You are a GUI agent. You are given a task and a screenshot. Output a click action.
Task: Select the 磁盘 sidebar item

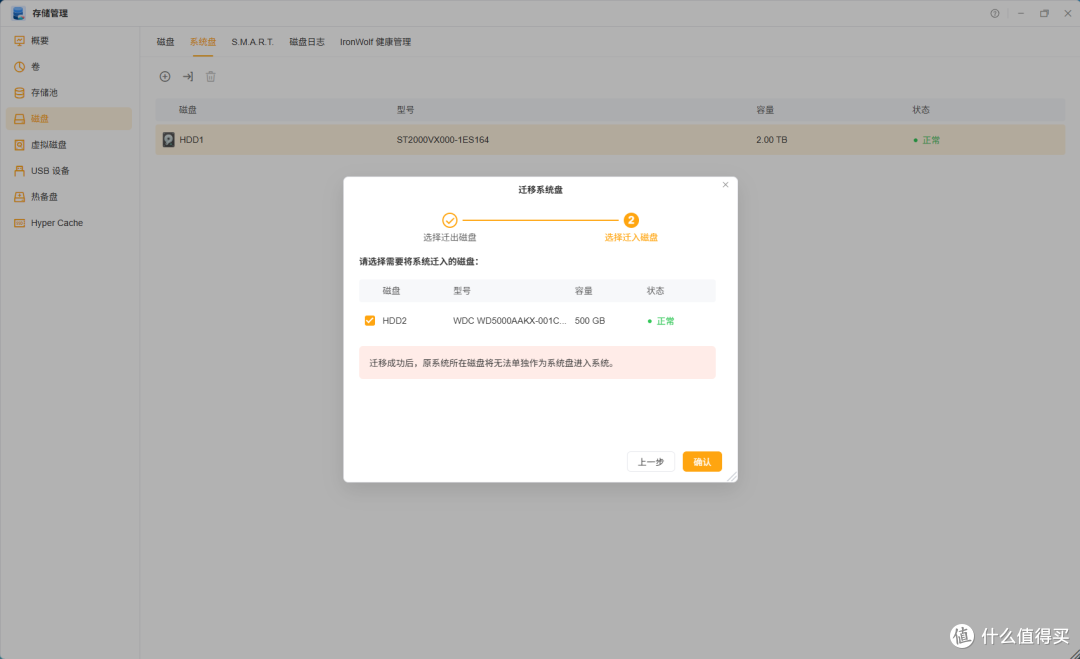69,118
